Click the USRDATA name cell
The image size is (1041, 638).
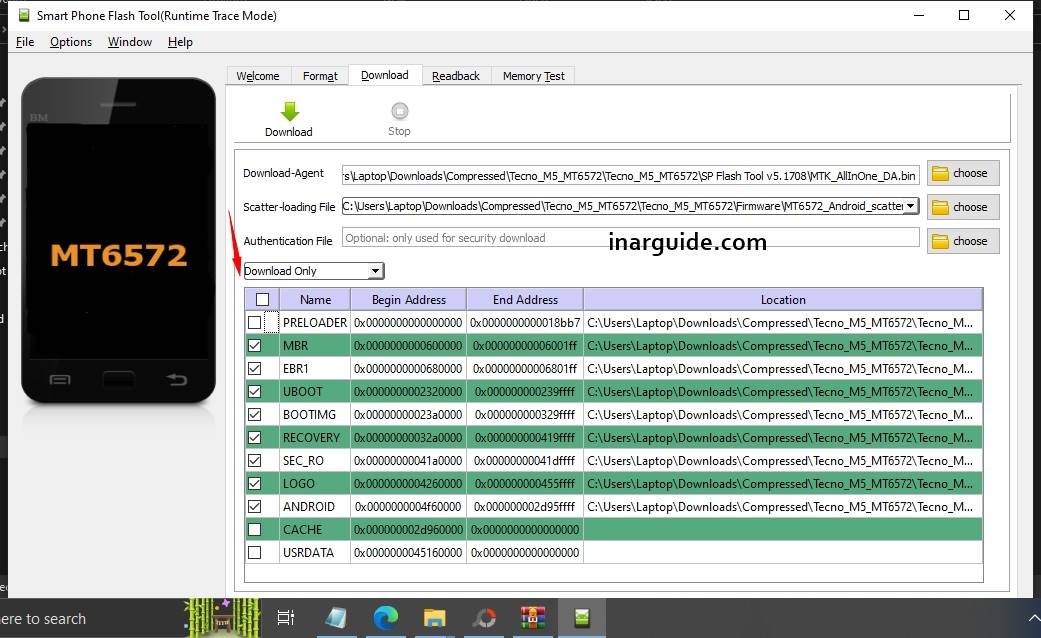[x=315, y=552]
